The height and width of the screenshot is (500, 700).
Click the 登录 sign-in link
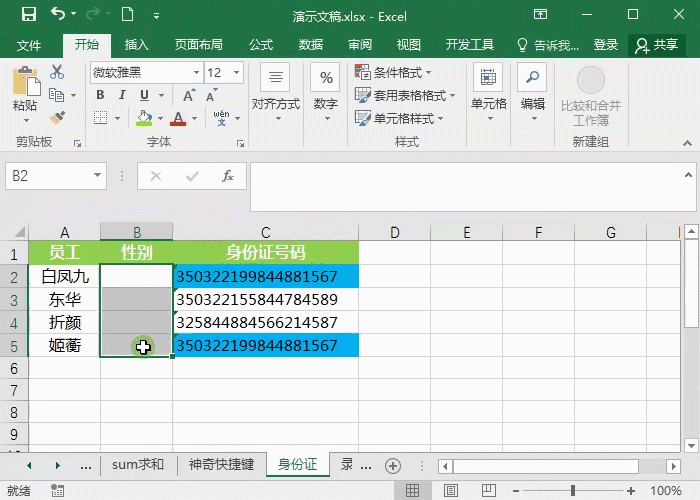tap(606, 45)
